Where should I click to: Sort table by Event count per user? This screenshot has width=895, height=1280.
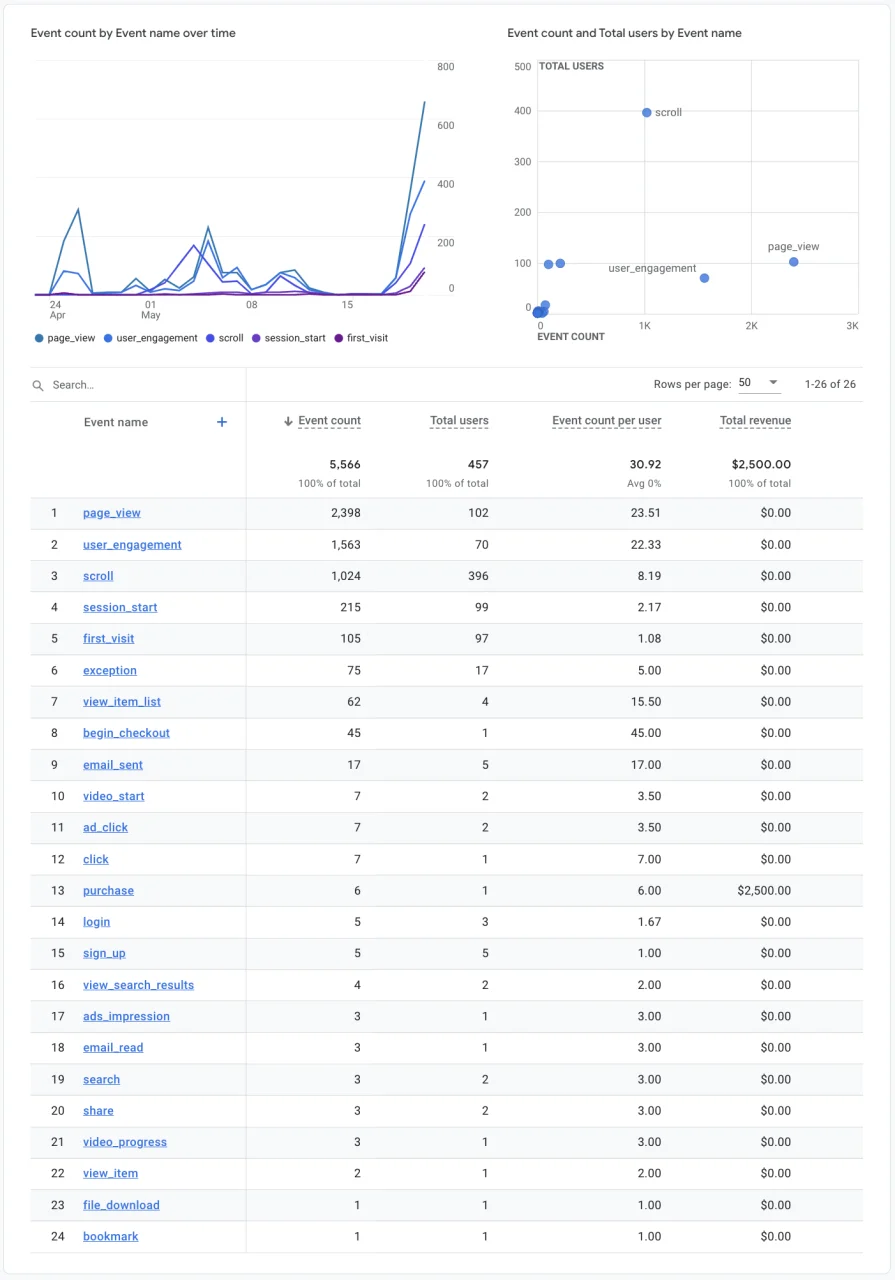(x=606, y=421)
